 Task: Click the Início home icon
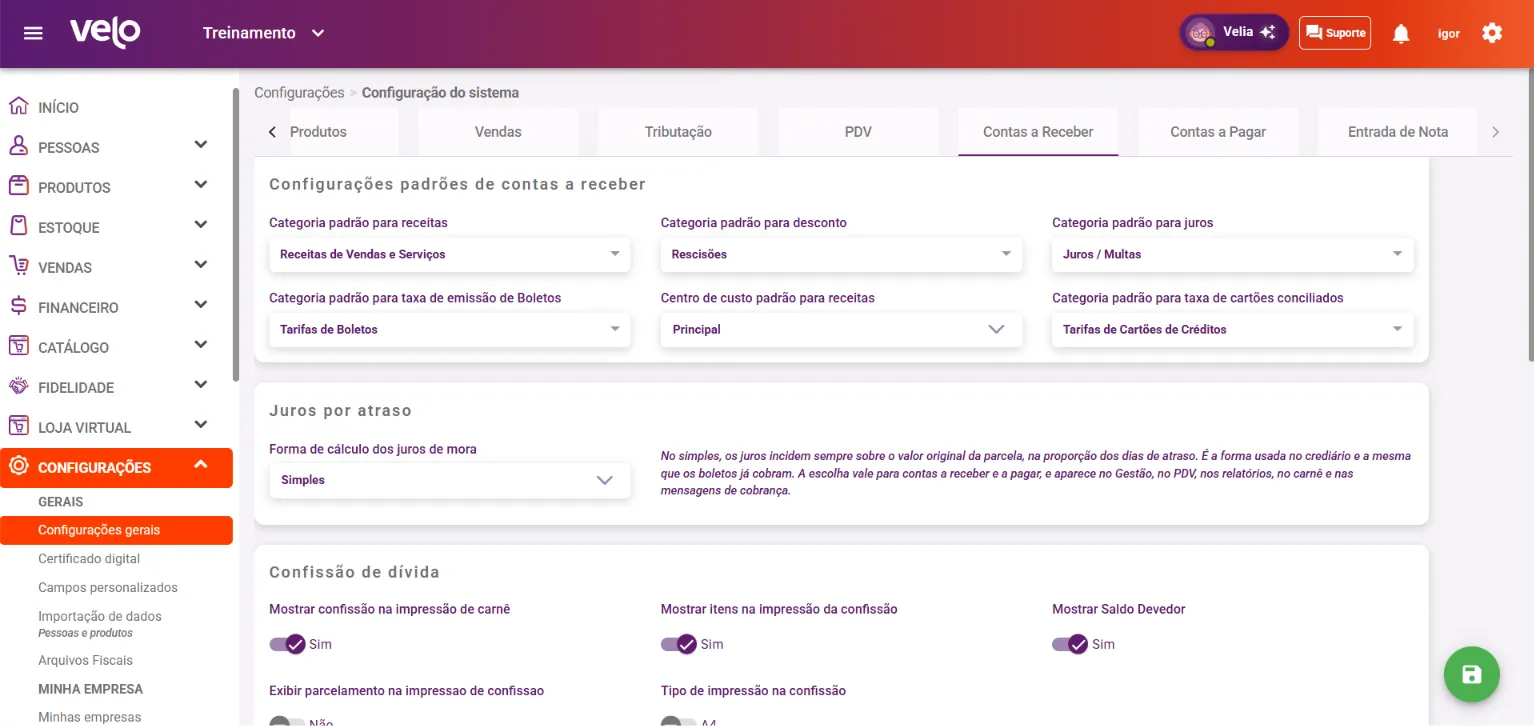tap(18, 106)
